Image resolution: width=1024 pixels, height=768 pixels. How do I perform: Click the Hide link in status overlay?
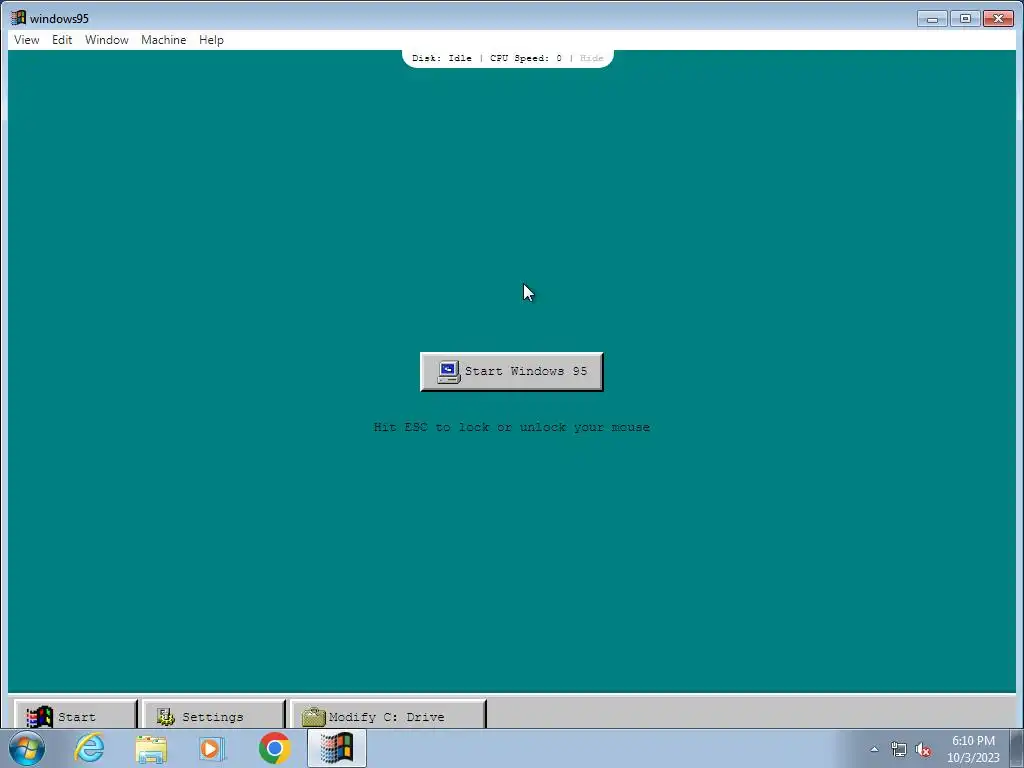(592, 58)
